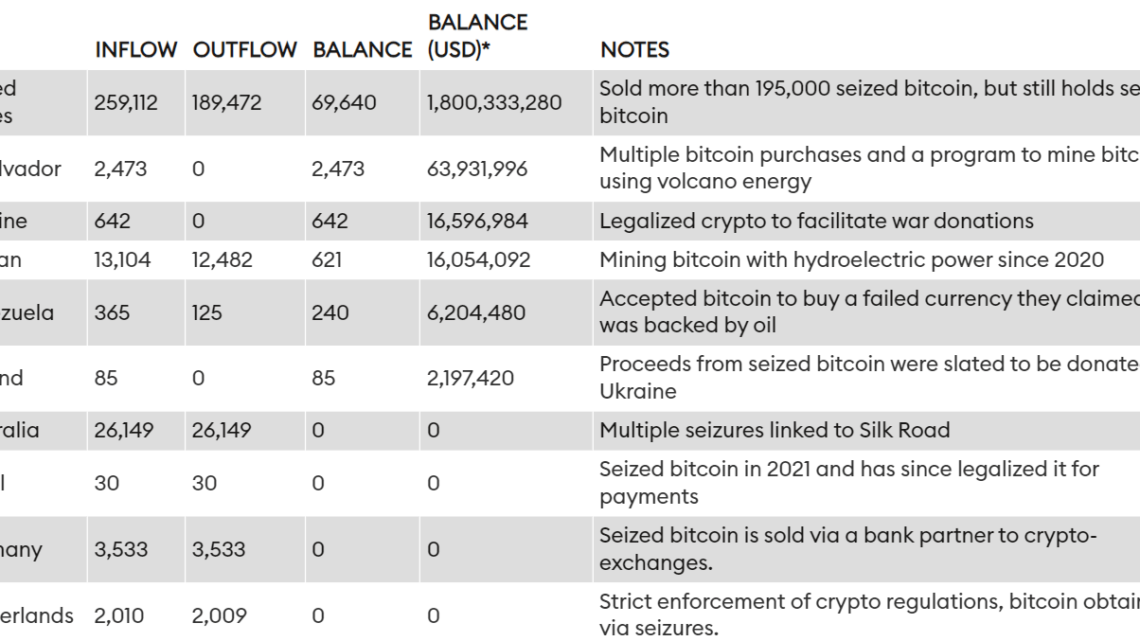Click the USD balance 2,197,420
The height and width of the screenshot is (641, 1140).
[471, 378]
